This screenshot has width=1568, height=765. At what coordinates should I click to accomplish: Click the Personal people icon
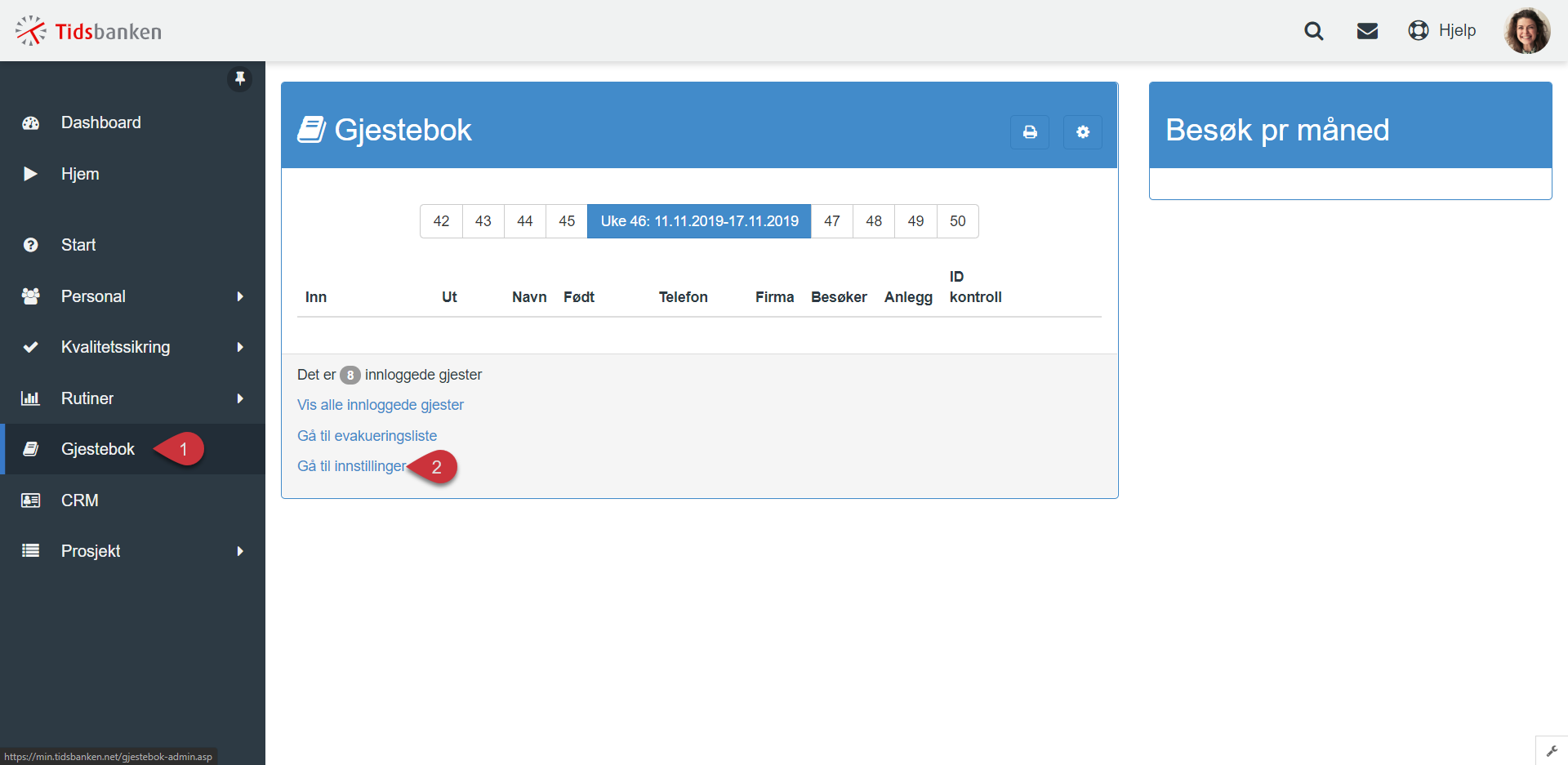click(x=30, y=296)
